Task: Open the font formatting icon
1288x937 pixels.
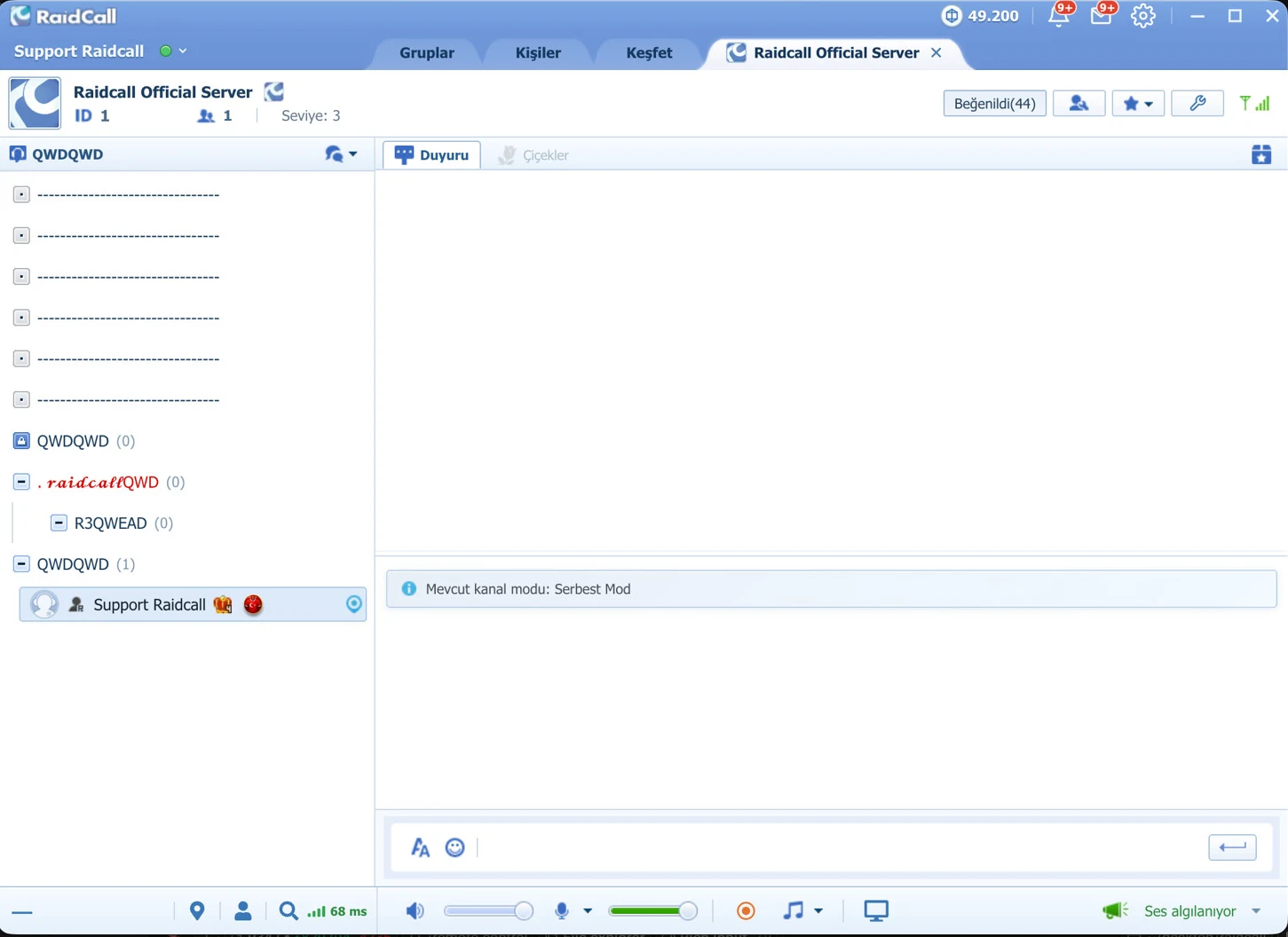Action: 420,848
